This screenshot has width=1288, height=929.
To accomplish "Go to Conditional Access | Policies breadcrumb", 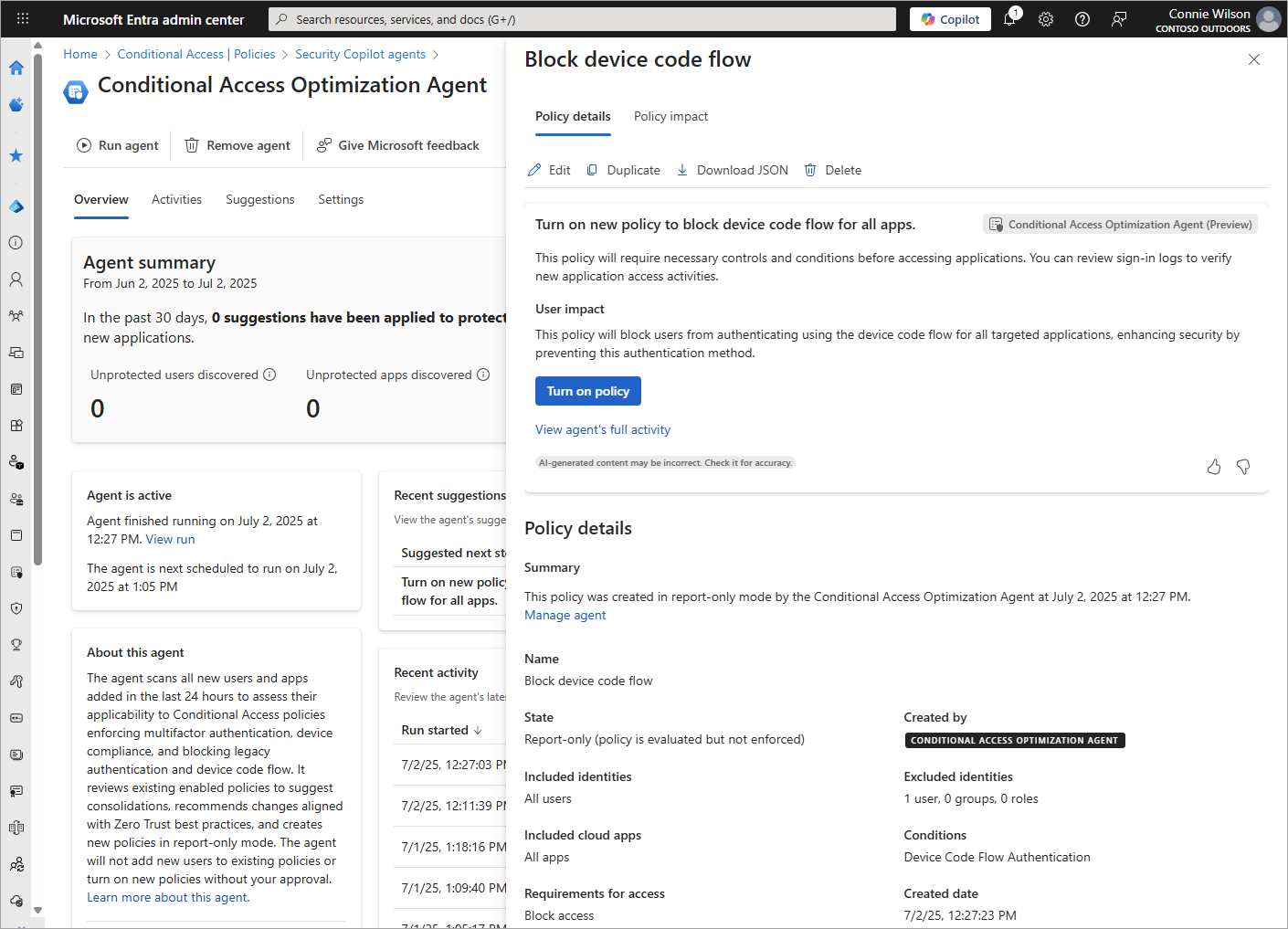I will (196, 55).
